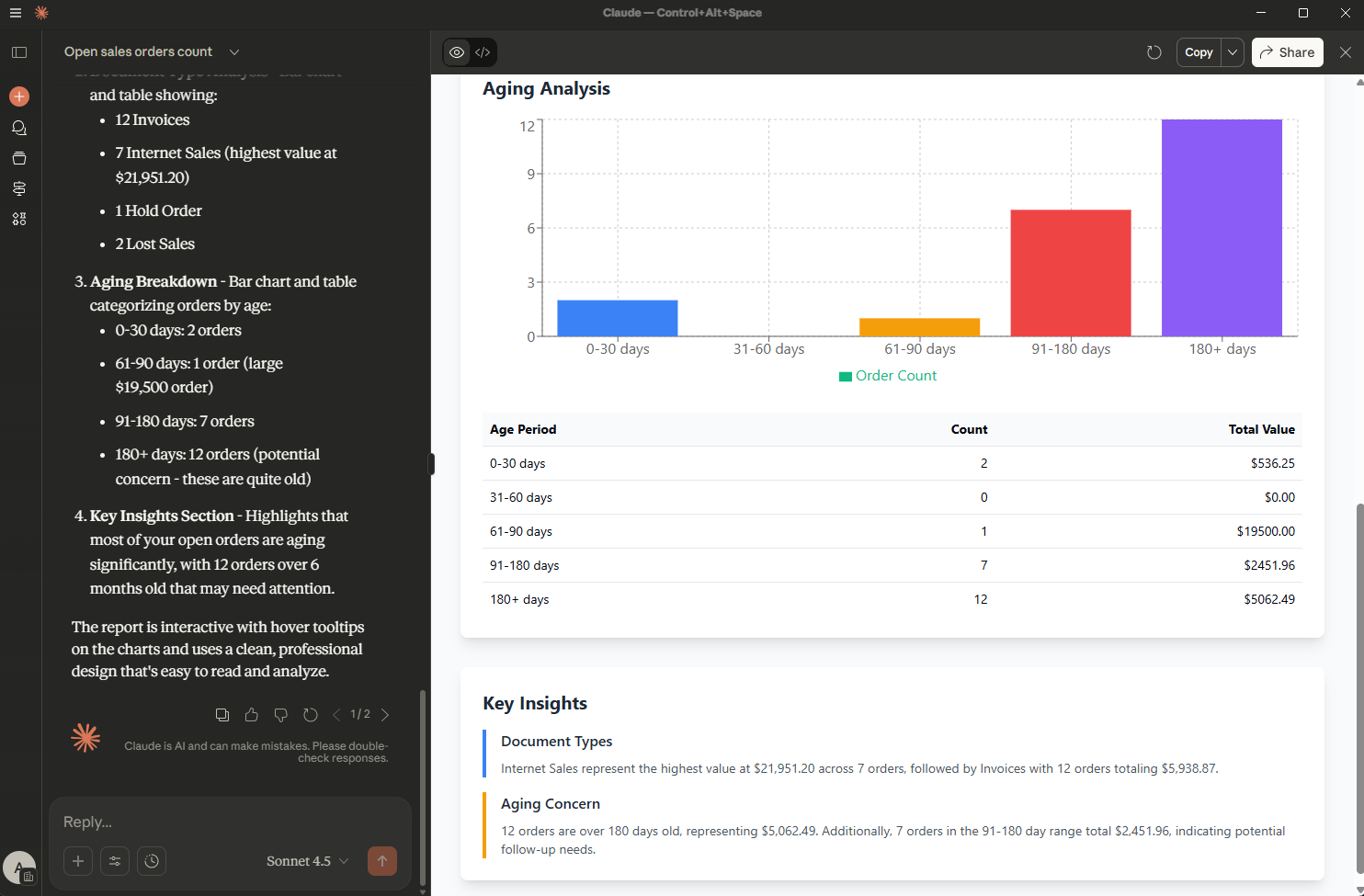Select the 31-60 days table row label
The width and height of the screenshot is (1364, 896).
tap(521, 497)
